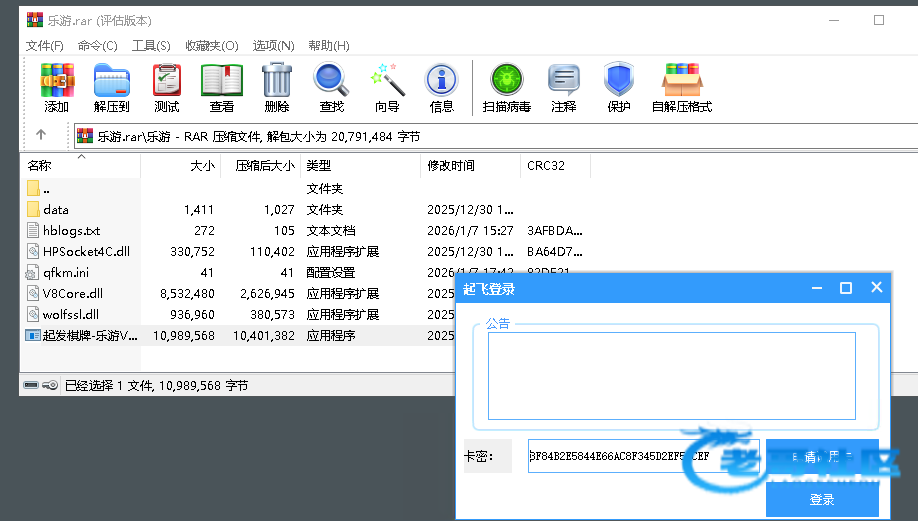Go up one folder level arrow
This screenshot has width=918, height=521.
(x=41, y=135)
